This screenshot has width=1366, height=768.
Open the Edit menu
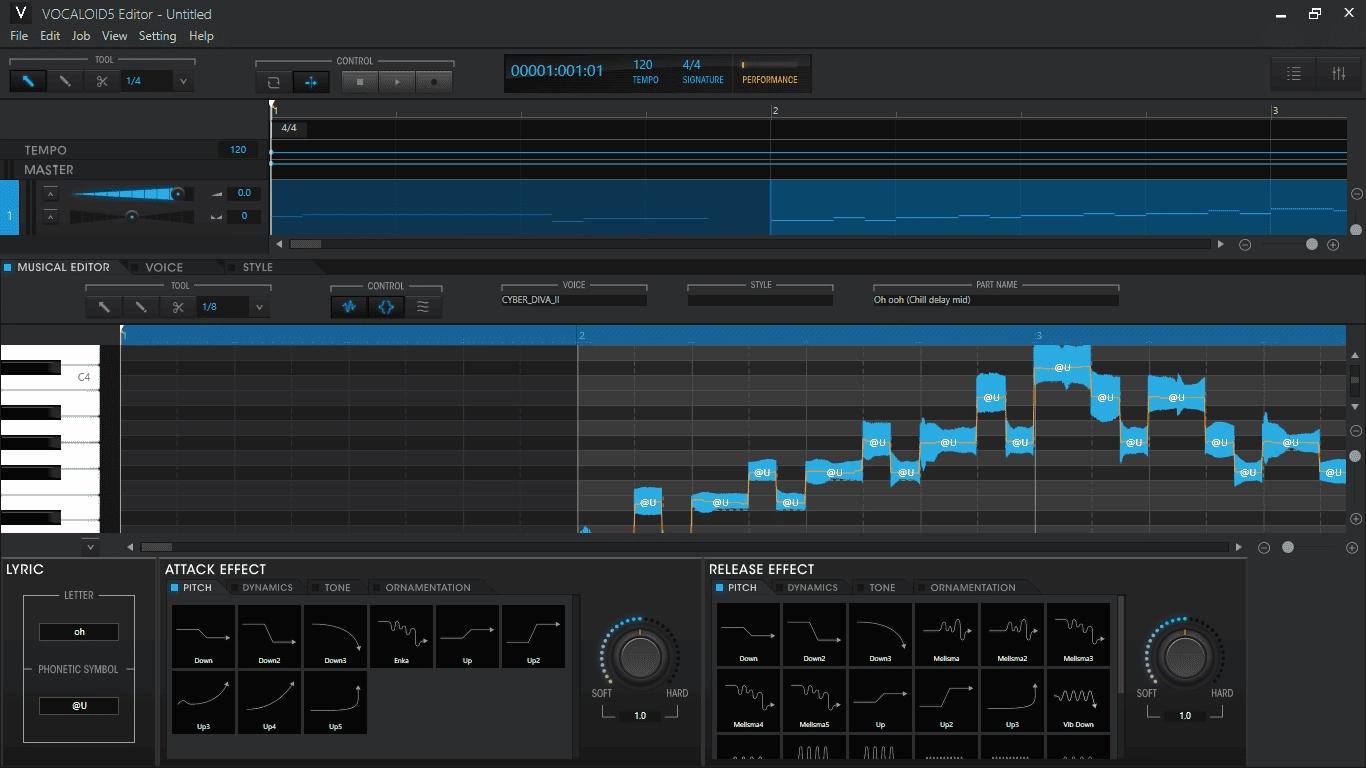(50, 36)
